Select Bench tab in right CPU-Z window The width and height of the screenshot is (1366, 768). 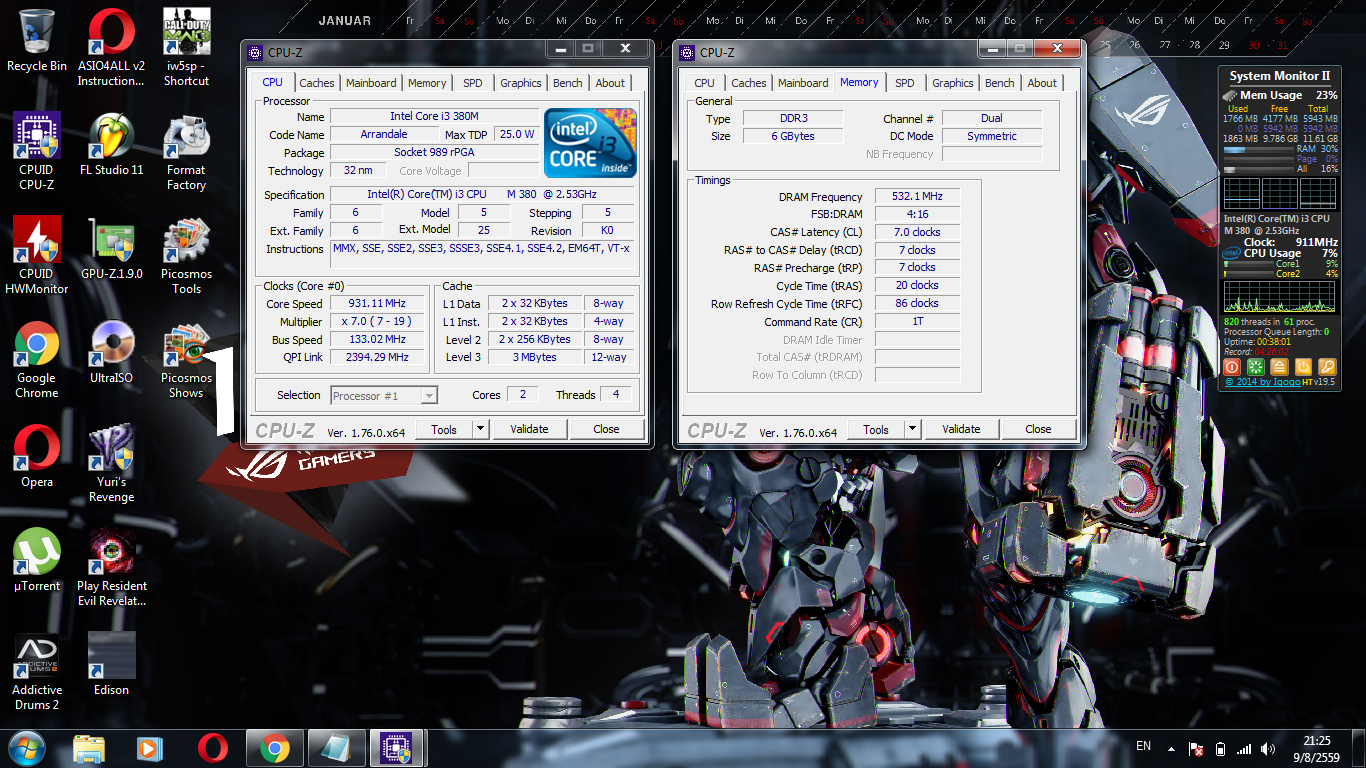pyautogui.click(x=999, y=83)
